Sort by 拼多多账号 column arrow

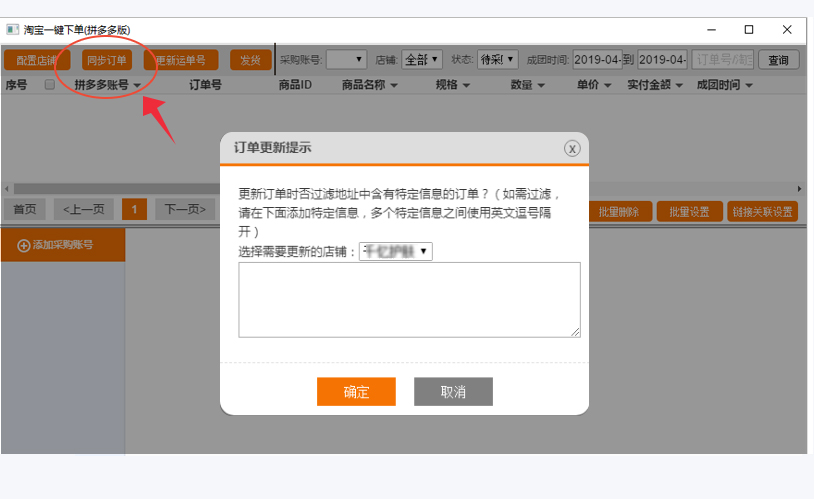[137, 85]
